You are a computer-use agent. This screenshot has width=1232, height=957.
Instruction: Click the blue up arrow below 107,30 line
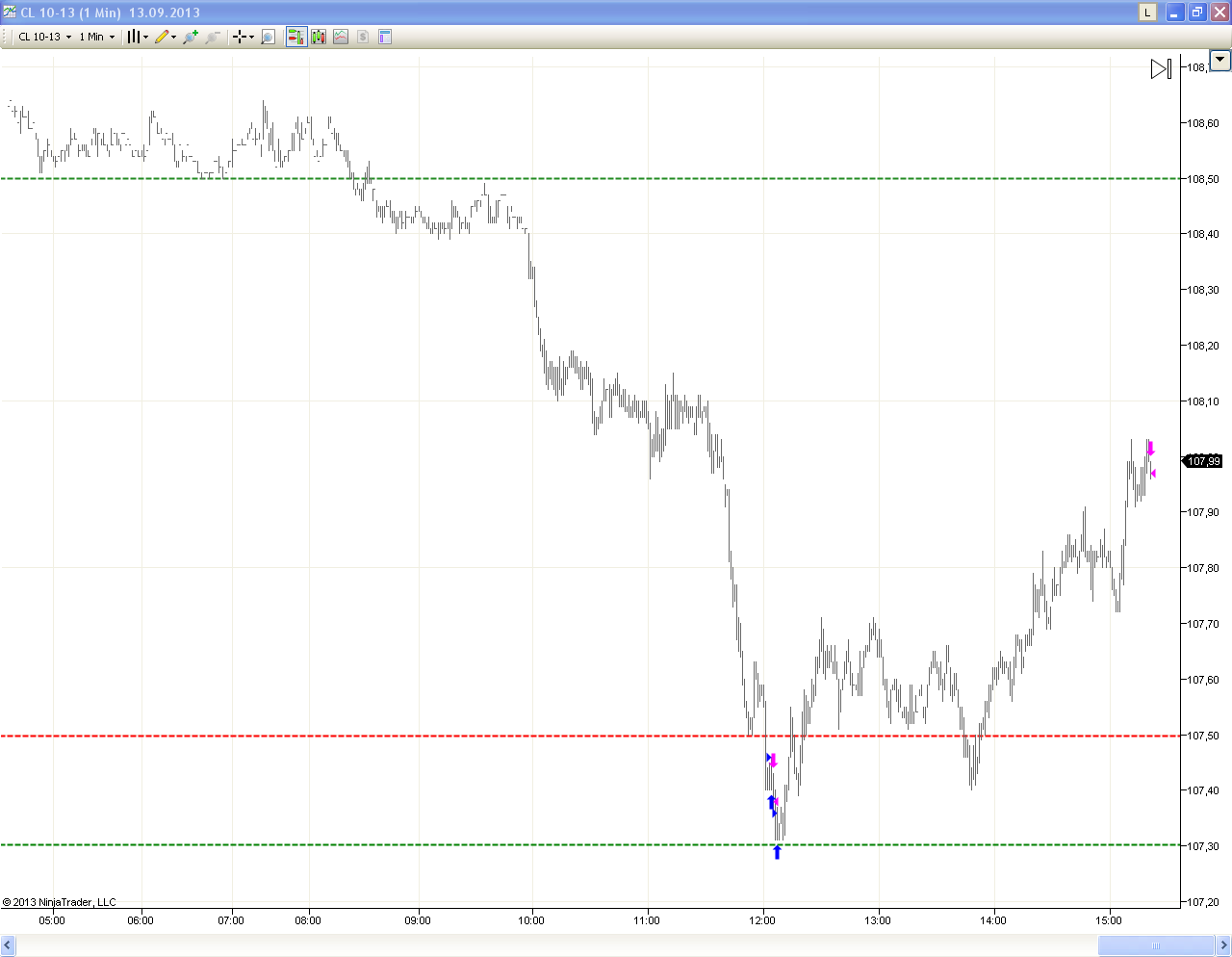coord(777,852)
